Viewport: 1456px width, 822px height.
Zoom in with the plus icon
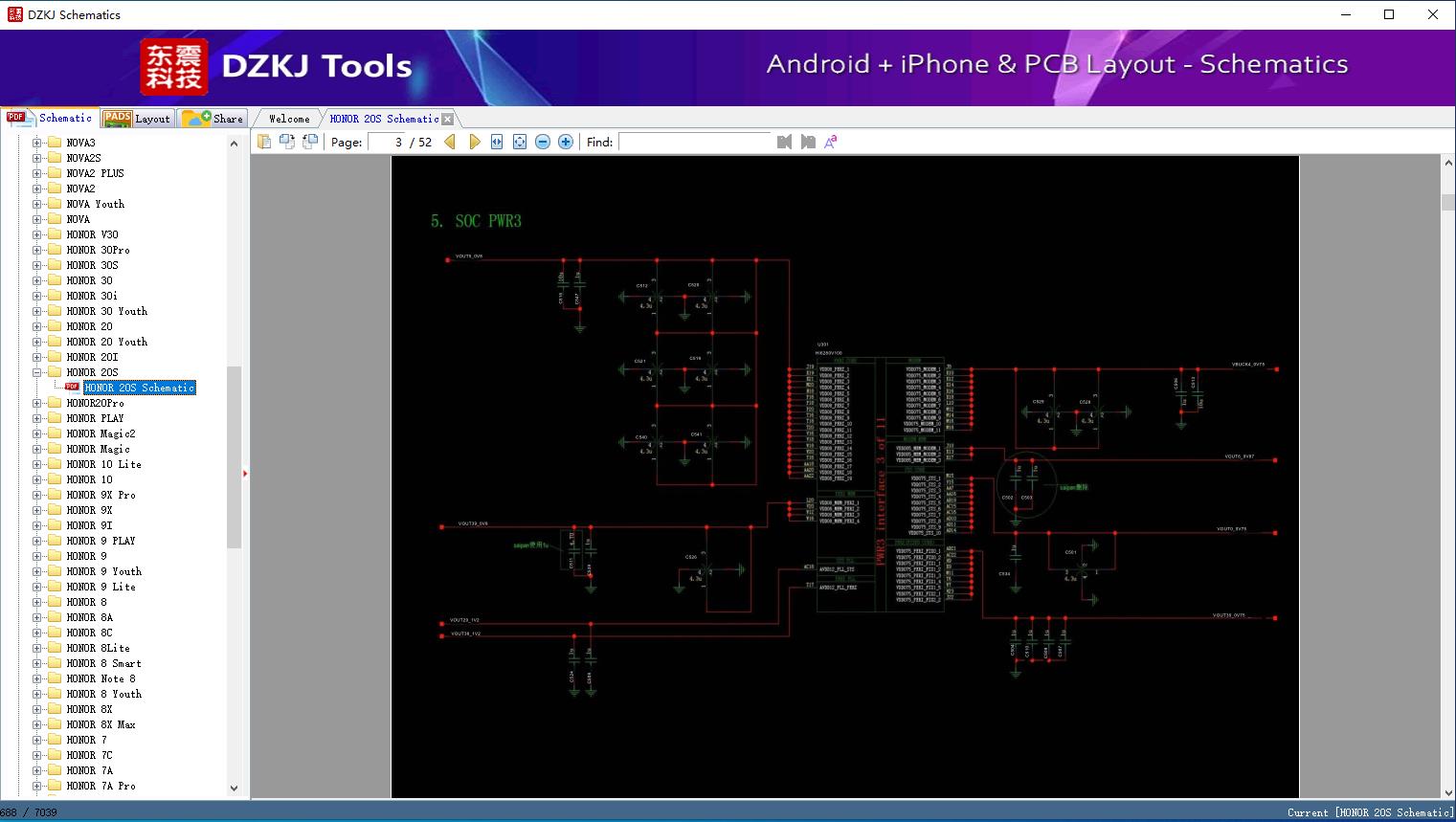tap(566, 142)
